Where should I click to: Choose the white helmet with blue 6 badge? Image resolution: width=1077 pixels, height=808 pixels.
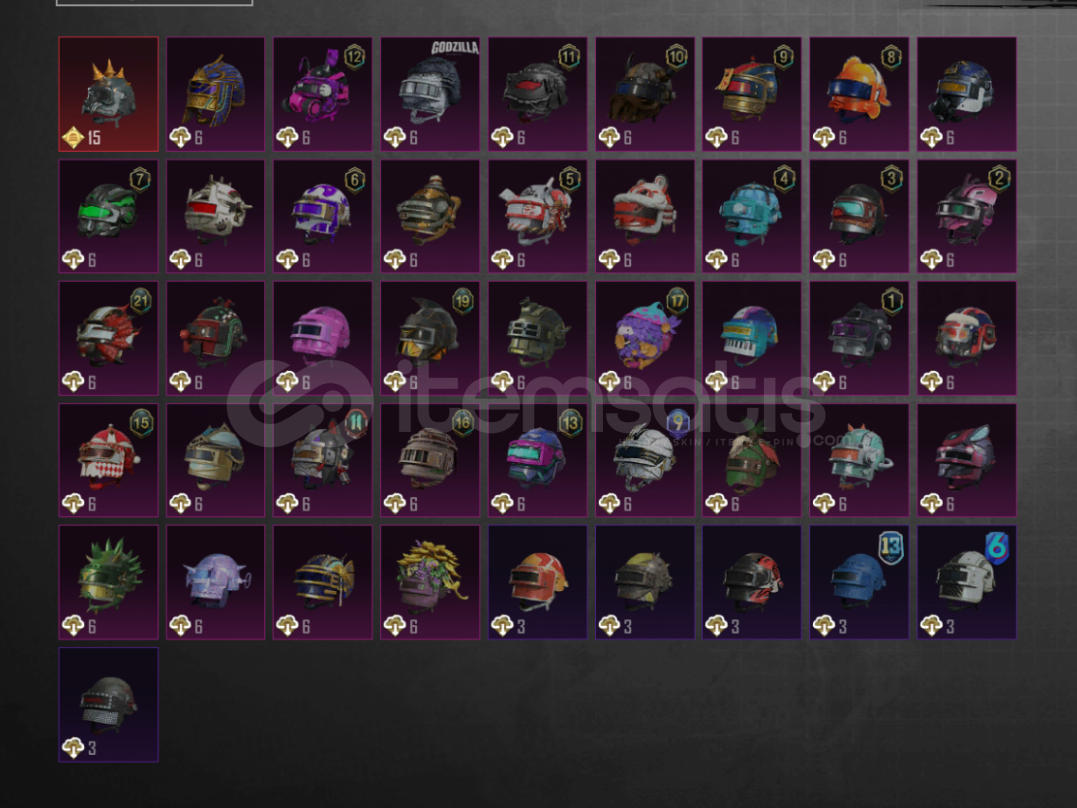coord(966,583)
